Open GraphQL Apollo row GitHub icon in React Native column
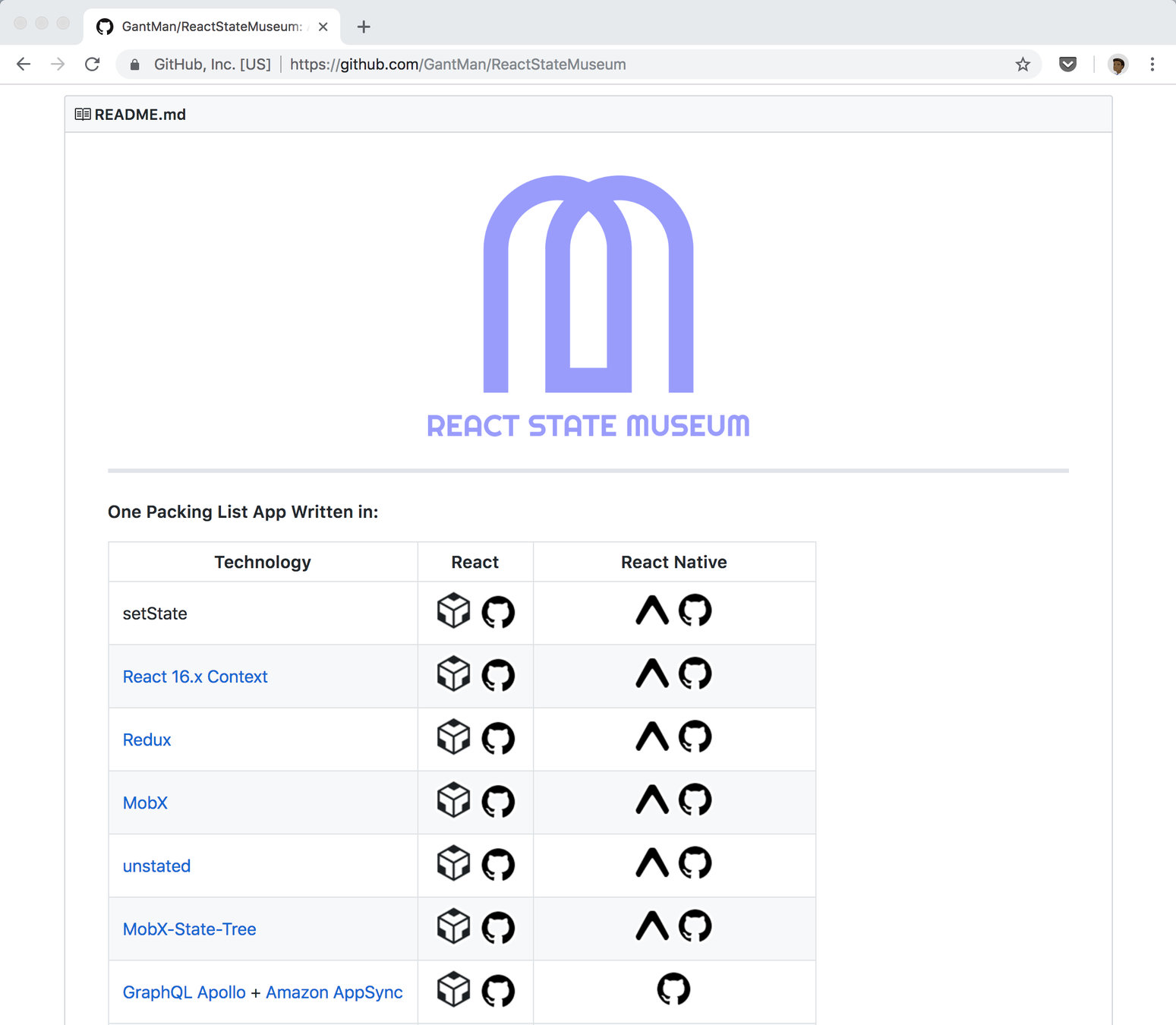Image resolution: width=1176 pixels, height=1025 pixels. 674,989
